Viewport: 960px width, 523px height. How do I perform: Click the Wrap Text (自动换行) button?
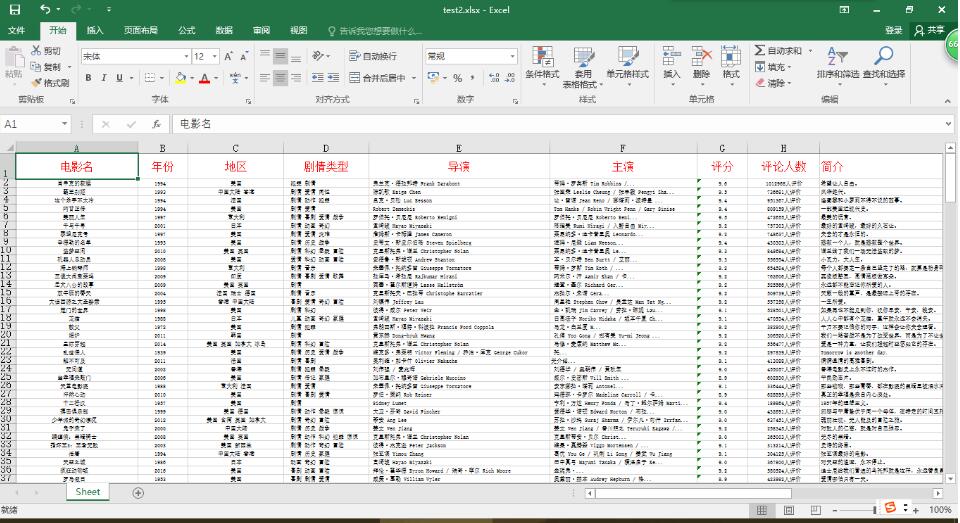(x=373, y=56)
